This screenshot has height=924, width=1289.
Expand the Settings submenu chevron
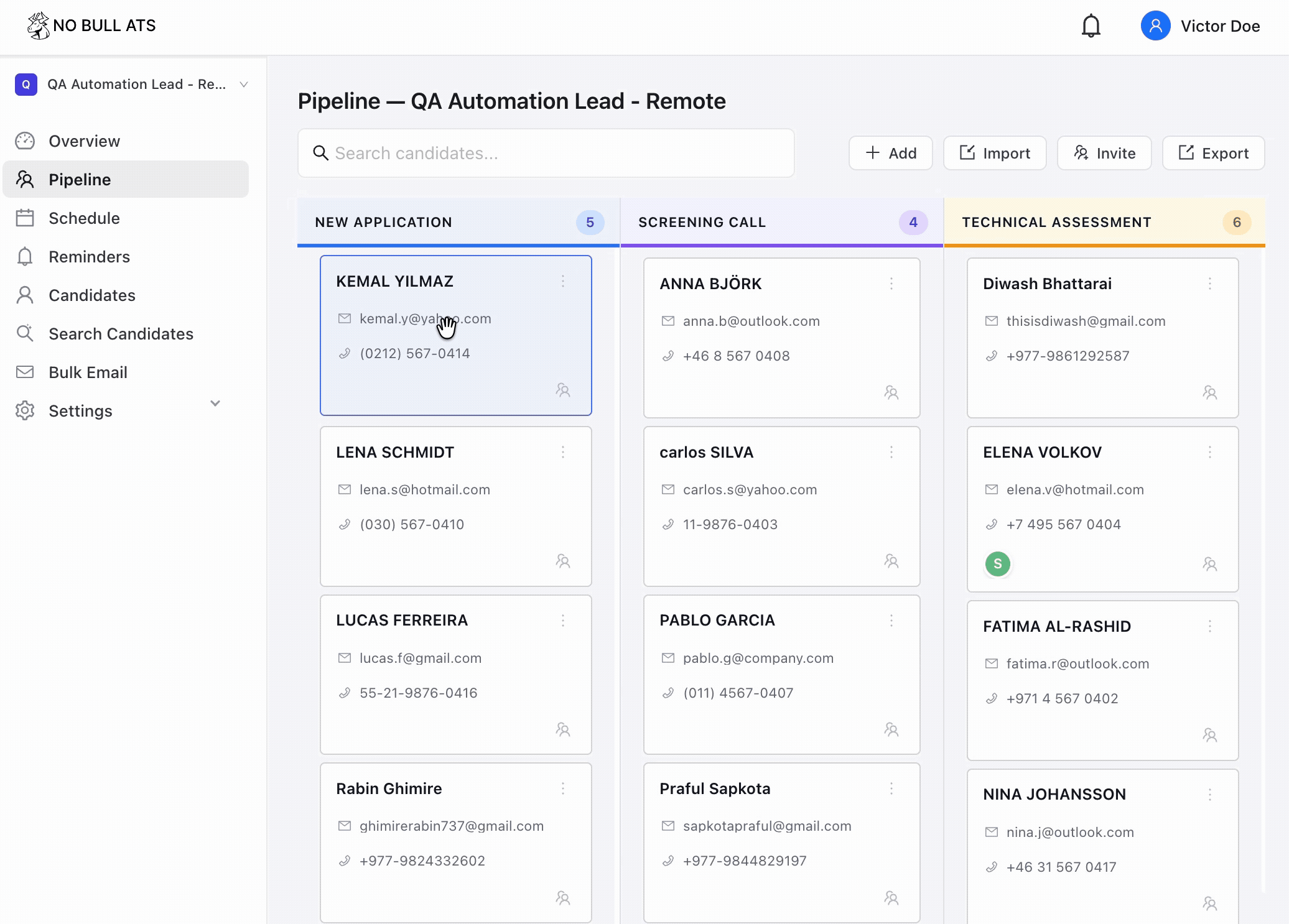pos(215,404)
